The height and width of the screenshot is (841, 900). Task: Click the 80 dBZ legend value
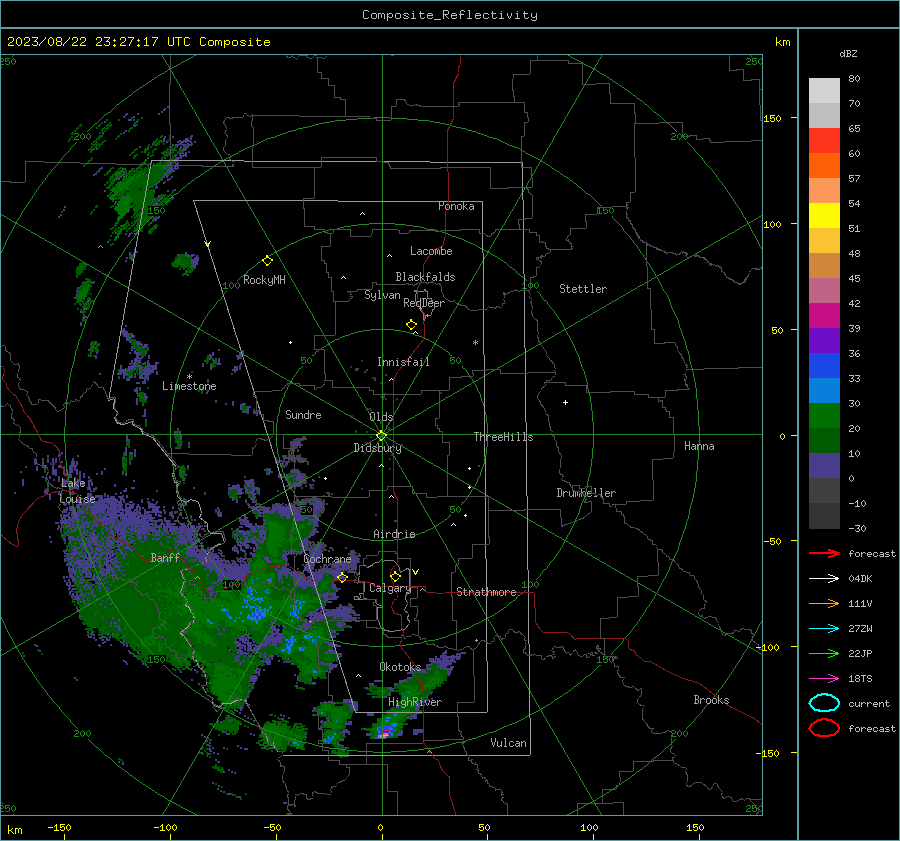pyautogui.click(x=854, y=78)
